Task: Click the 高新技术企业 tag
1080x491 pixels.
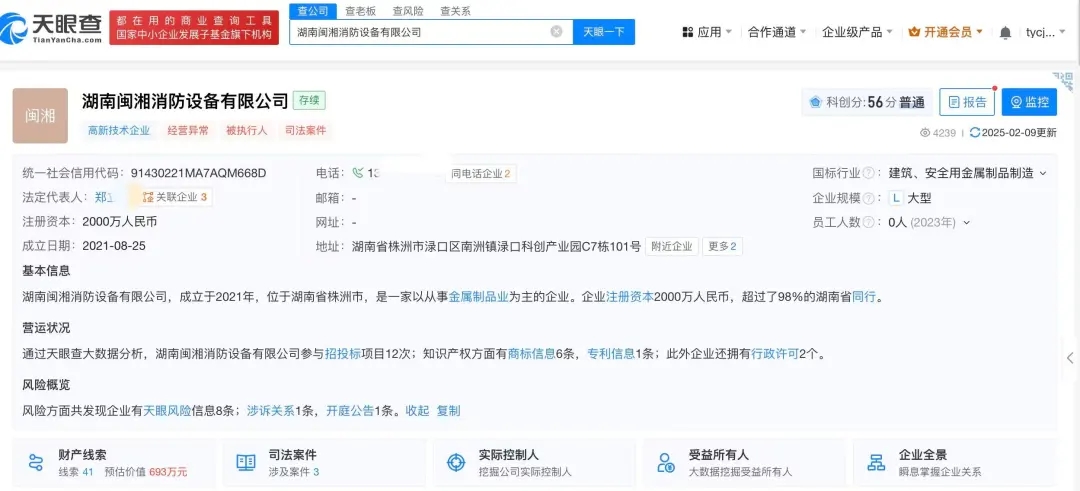Action: point(118,130)
